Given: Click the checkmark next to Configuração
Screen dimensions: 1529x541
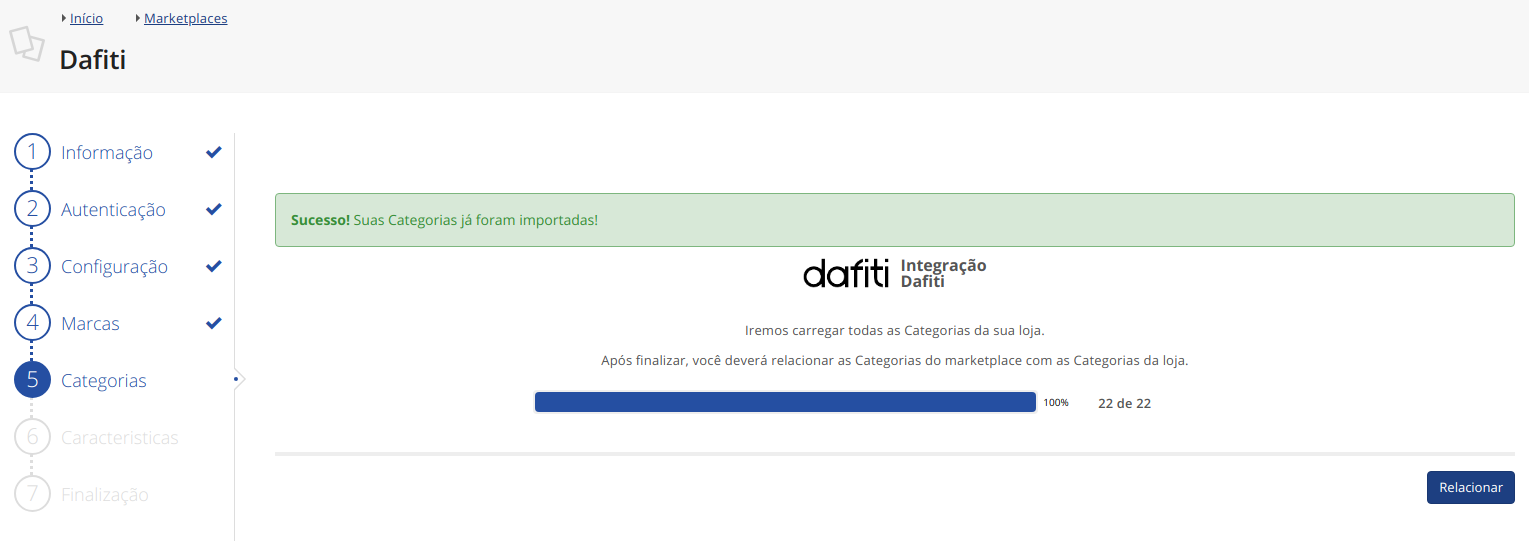Looking at the screenshot, I should pyautogui.click(x=213, y=266).
